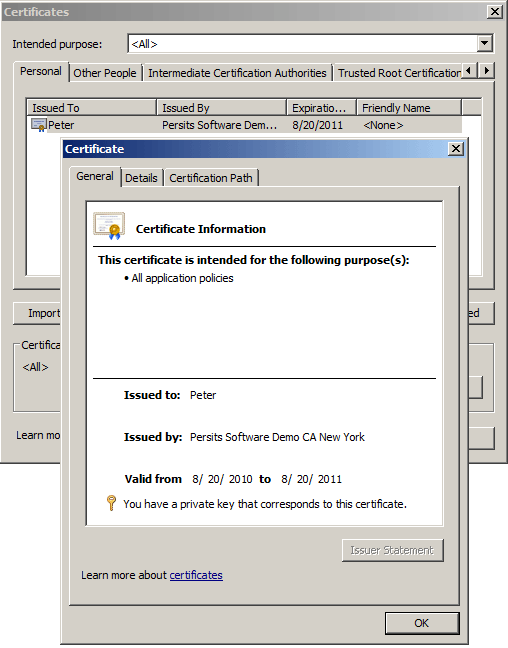The height and width of the screenshot is (648, 508).
Task: Sort by Friendly Name column header
Action: (x=408, y=108)
